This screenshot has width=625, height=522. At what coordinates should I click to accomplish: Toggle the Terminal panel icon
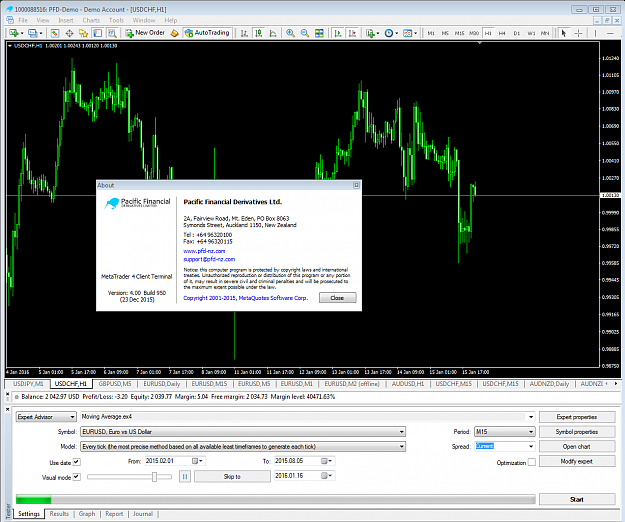point(98,33)
